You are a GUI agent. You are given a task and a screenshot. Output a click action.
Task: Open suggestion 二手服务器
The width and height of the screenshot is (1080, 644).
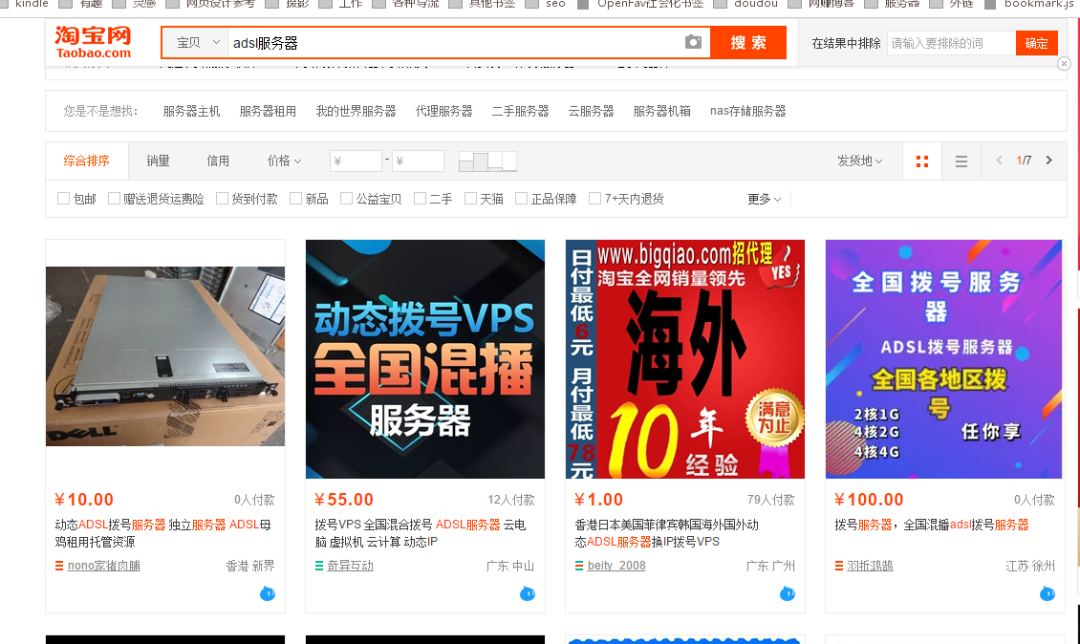pyautogui.click(x=521, y=111)
